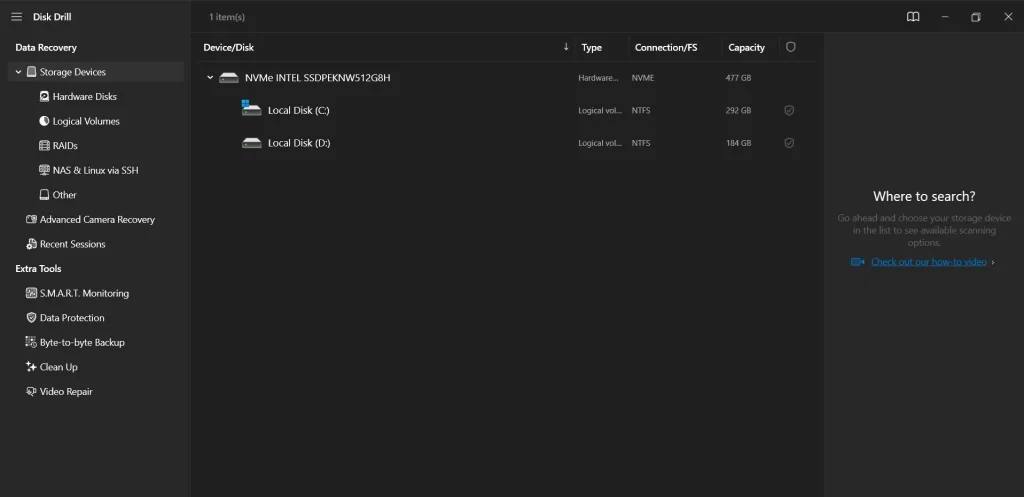Toggle protection shield for Local Disk (D:)
The image size is (1024, 497).
coord(789,143)
